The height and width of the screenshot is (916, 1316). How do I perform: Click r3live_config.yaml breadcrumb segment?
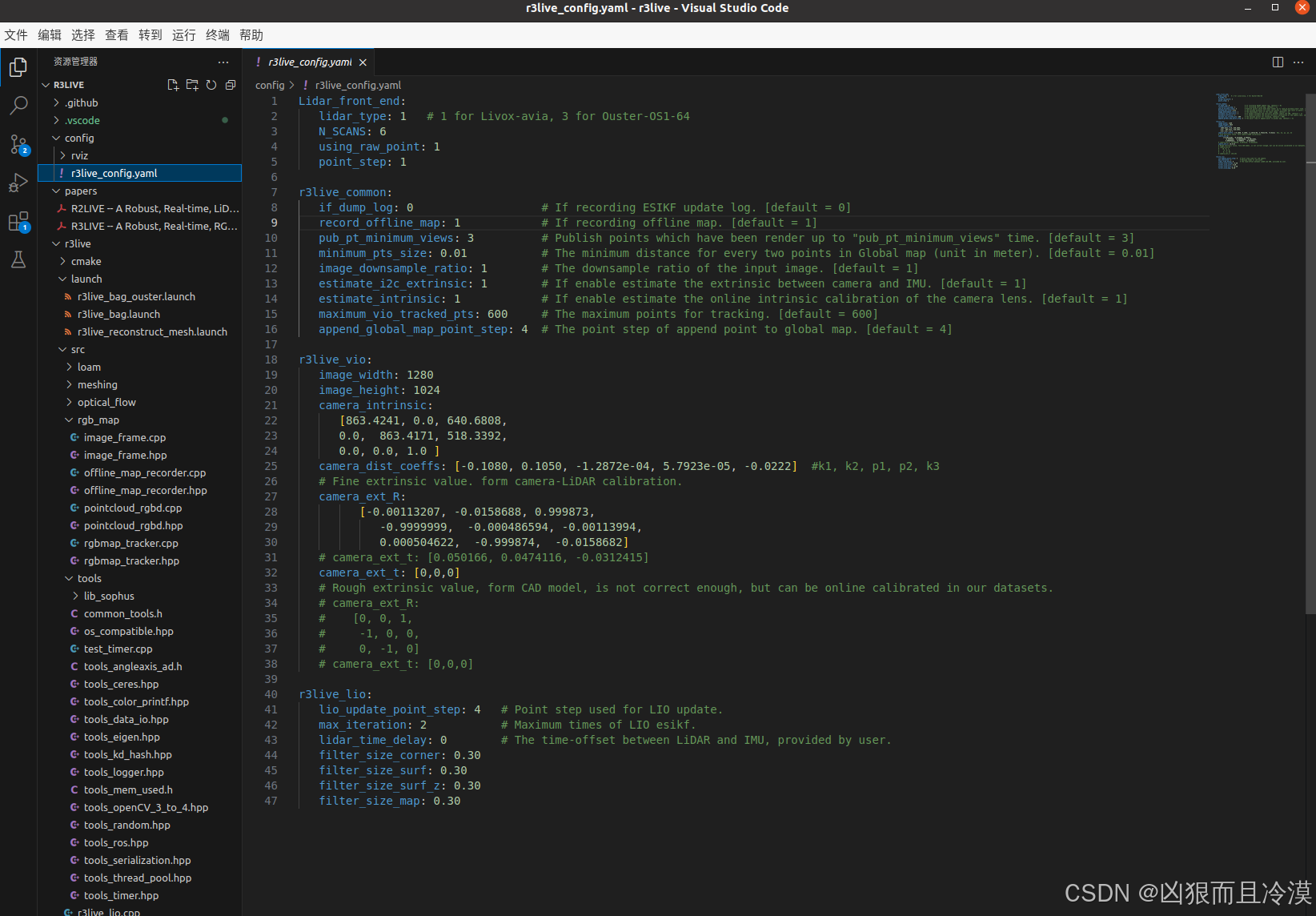point(358,85)
